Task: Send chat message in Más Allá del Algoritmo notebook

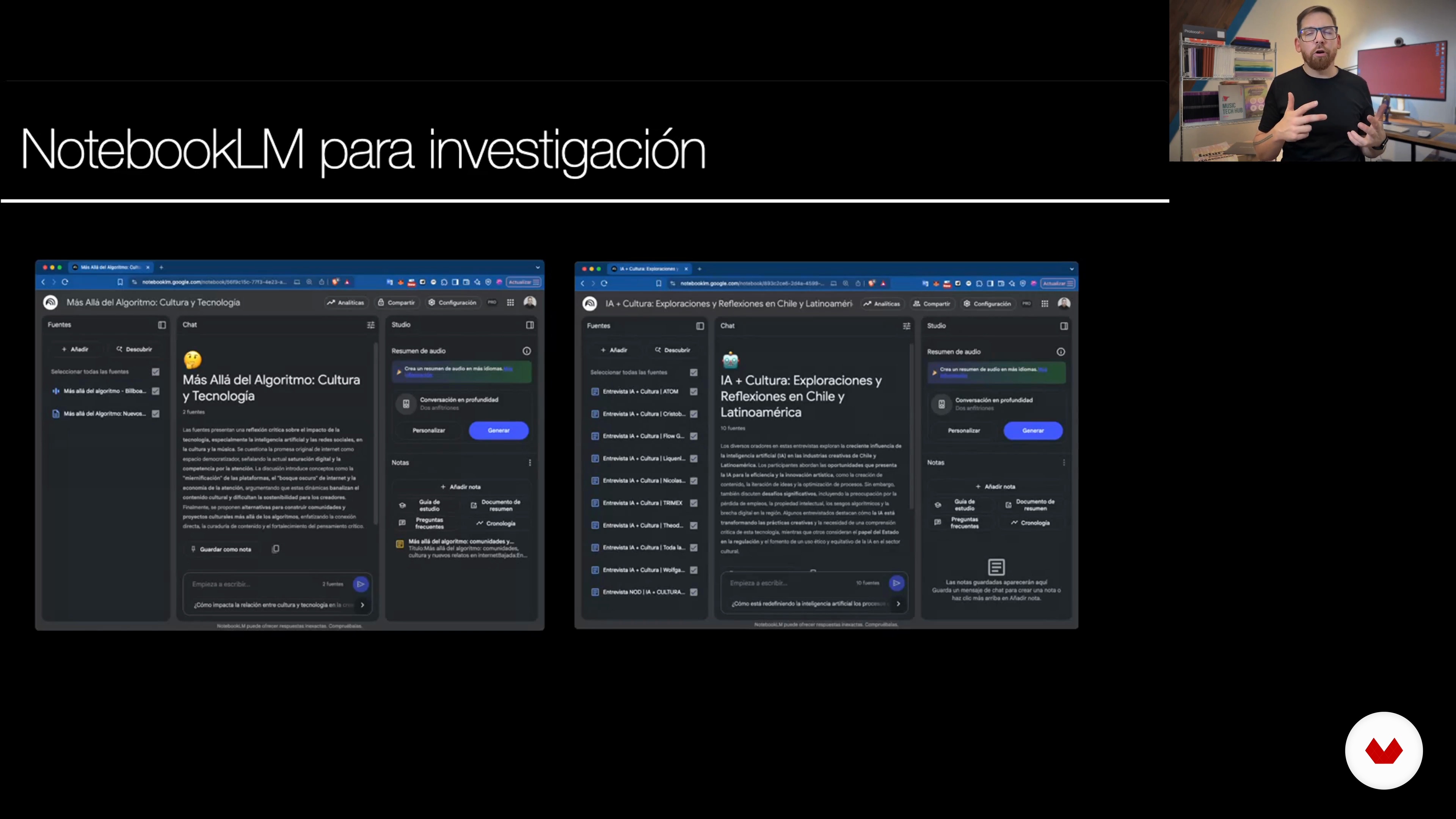Action: click(x=360, y=584)
